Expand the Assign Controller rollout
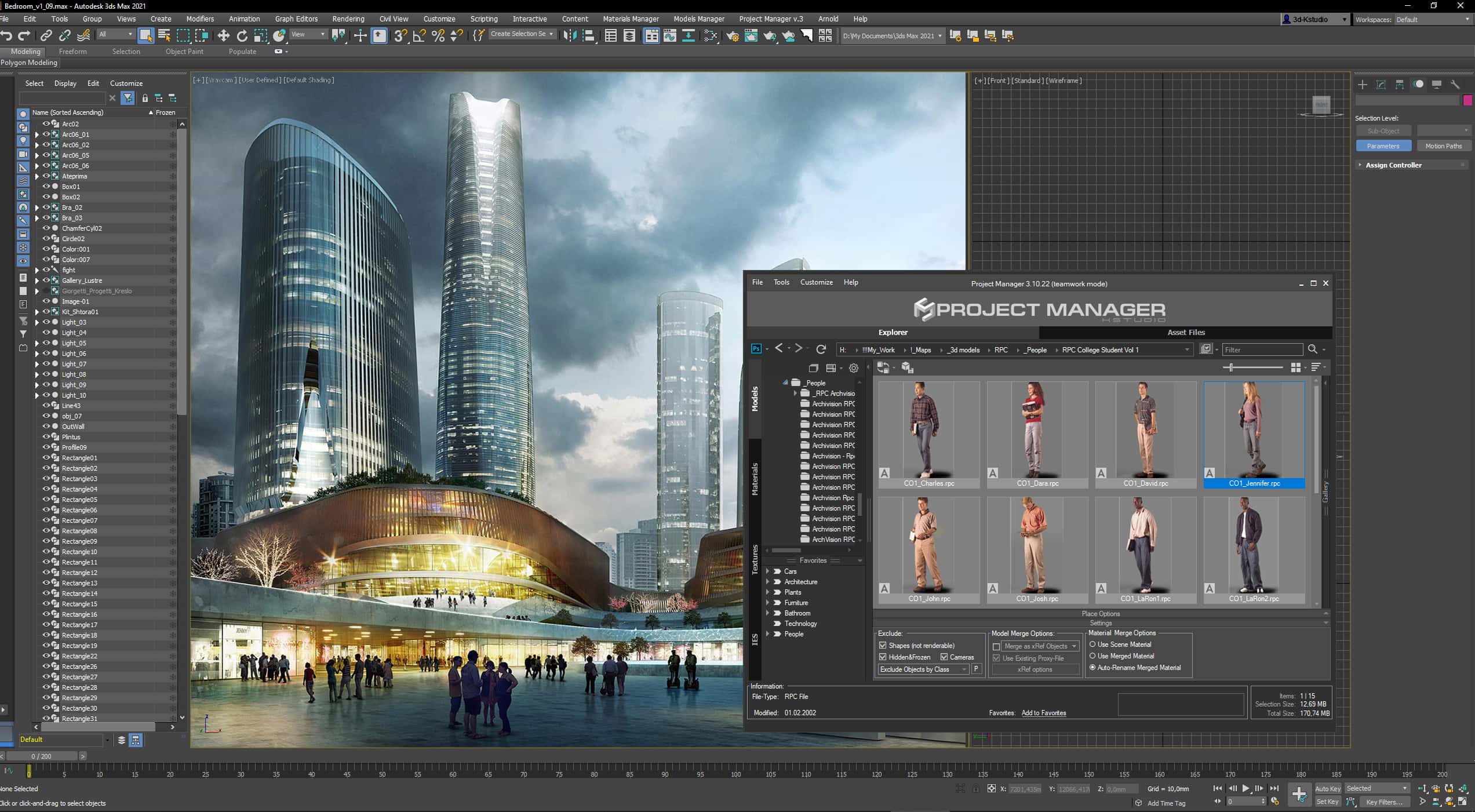Image resolution: width=1475 pixels, height=812 pixels. click(x=1393, y=165)
